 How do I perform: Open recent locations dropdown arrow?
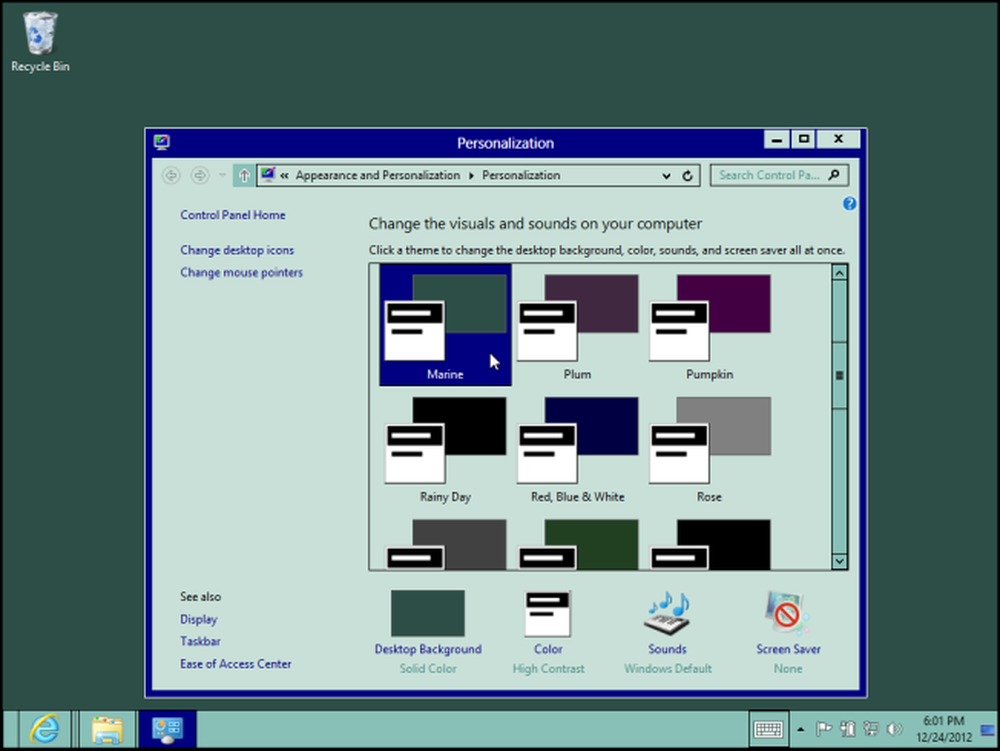coord(222,175)
